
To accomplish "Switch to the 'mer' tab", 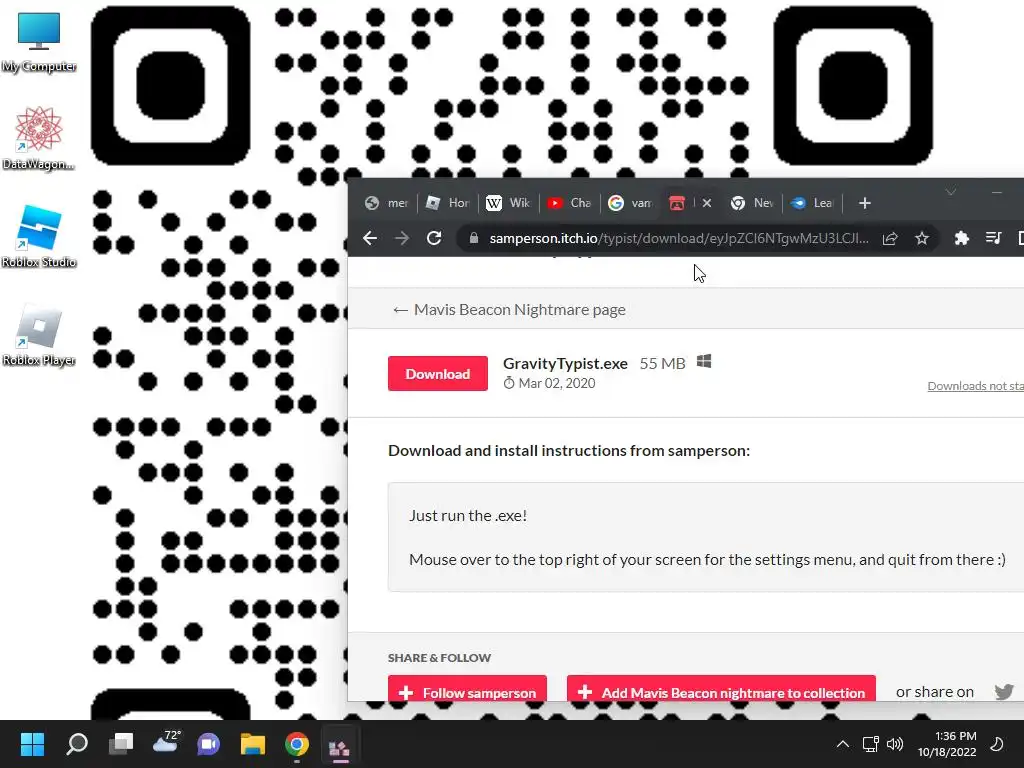I will pyautogui.click(x=387, y=203).
